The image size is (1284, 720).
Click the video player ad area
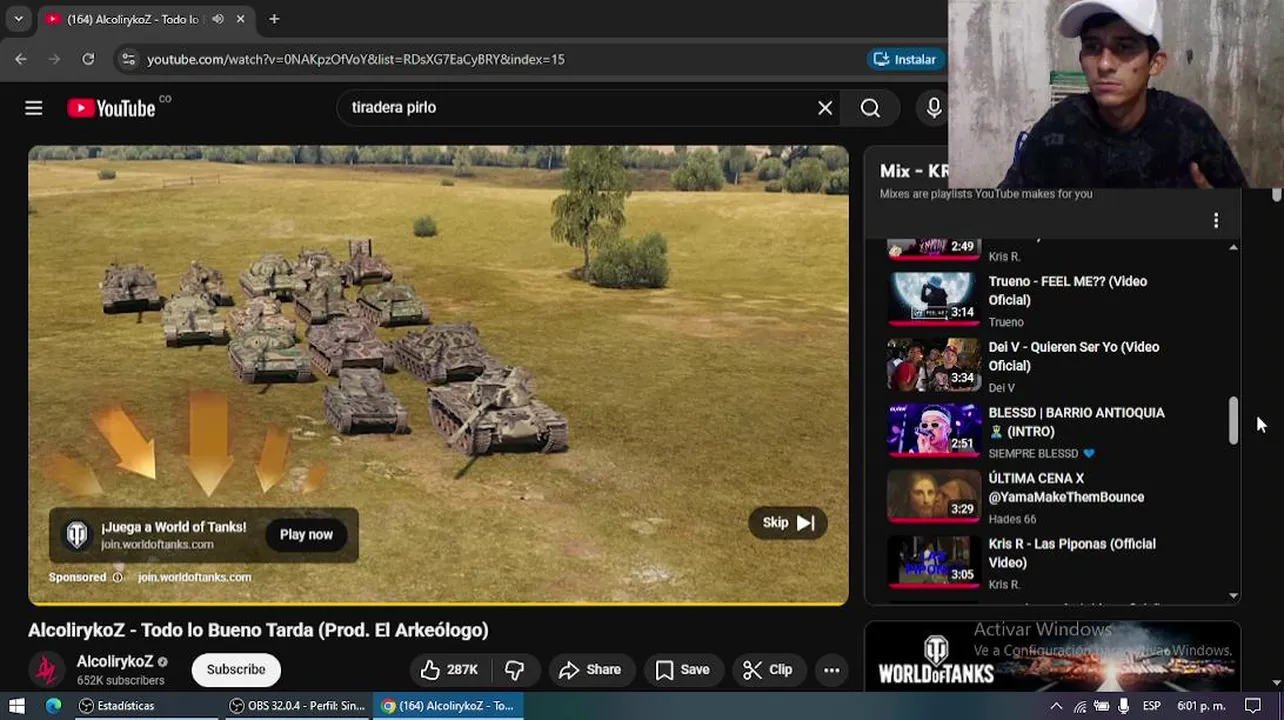coord(438,375)
